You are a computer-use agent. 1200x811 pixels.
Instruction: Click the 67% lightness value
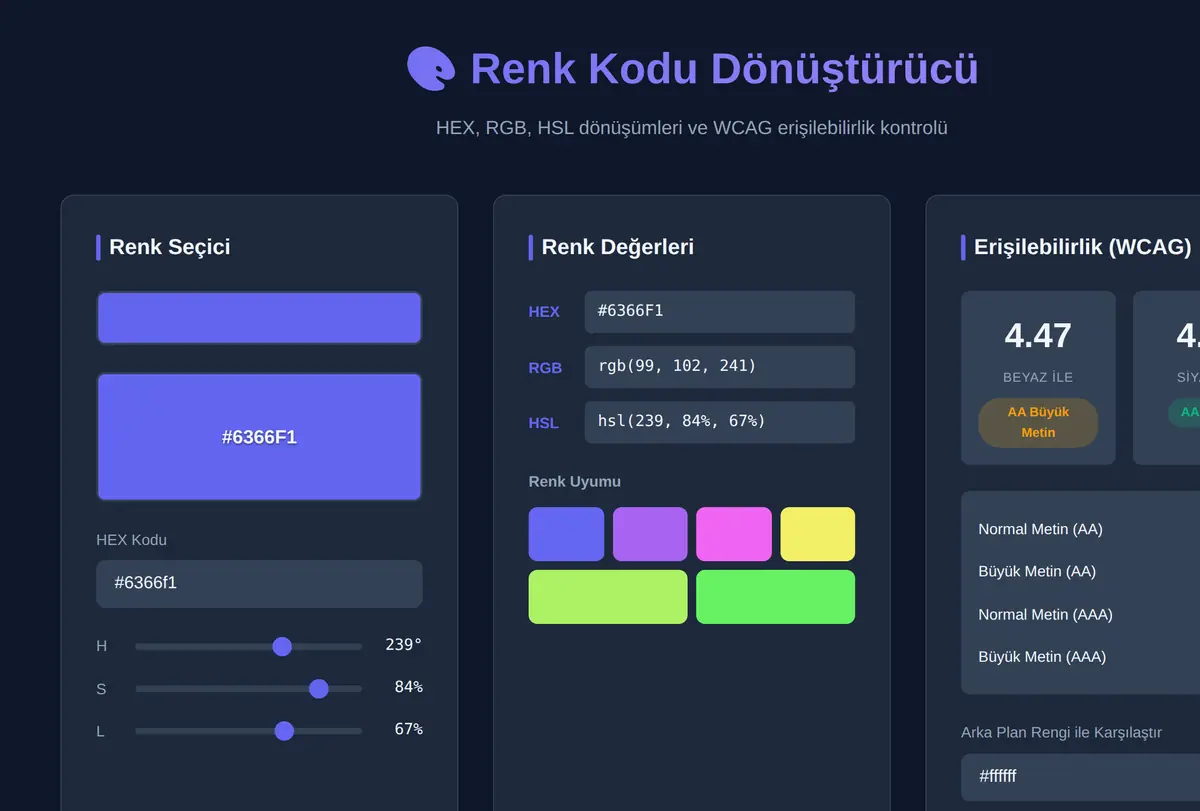pyautogui.click(x=409, y=729)
